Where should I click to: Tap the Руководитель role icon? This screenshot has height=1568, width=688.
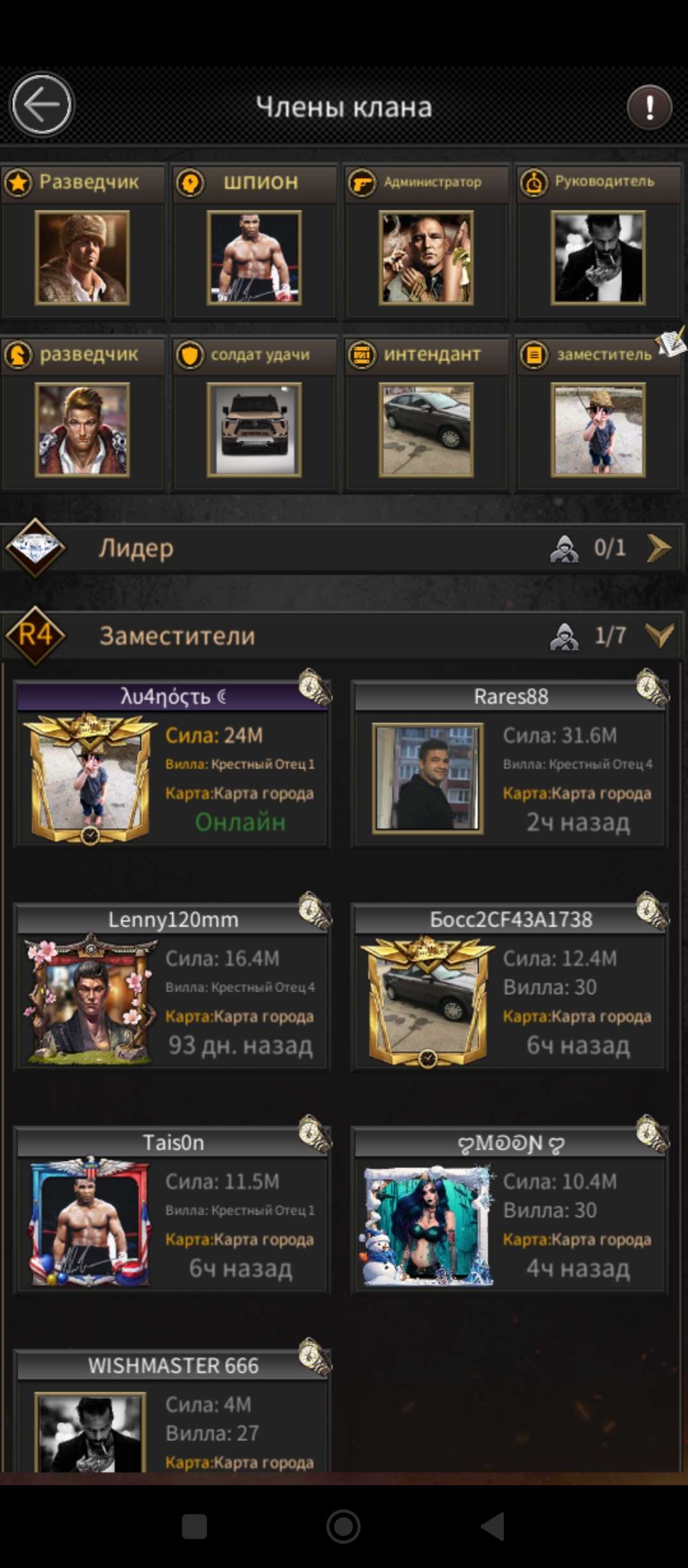click(534, 183)
